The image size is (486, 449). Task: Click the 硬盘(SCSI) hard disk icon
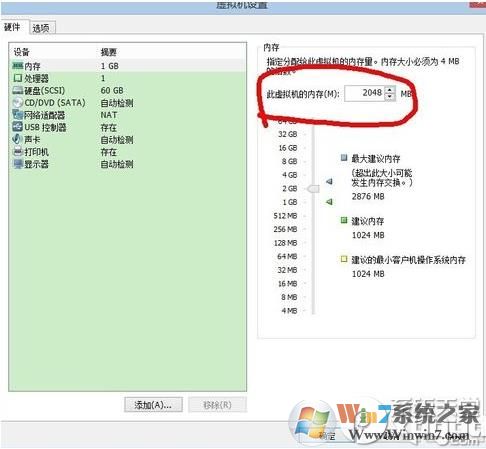(x=18, y=90)
